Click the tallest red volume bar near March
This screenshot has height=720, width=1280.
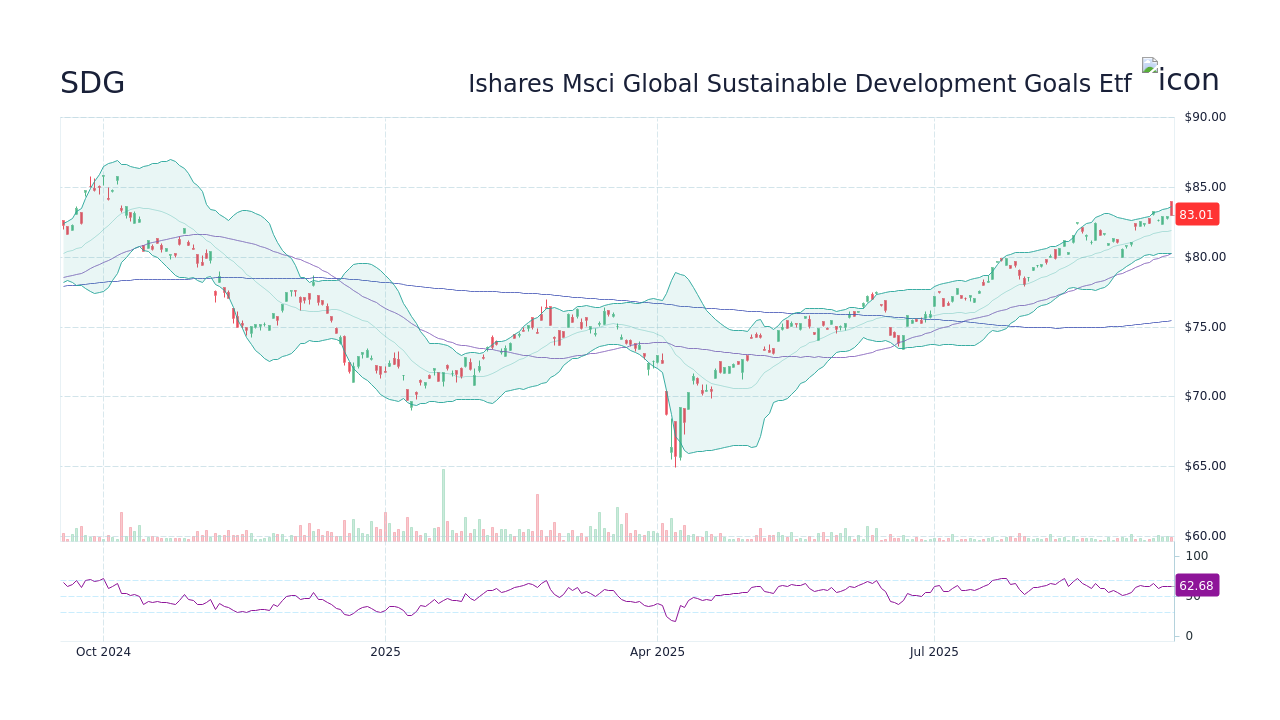(537, 518)
